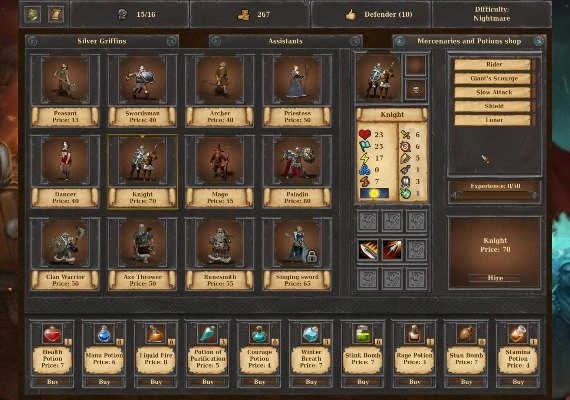Click the Experience progress bar
Image resolution: width=570 pixels, height=400 pixels.
tap(495, 195)
